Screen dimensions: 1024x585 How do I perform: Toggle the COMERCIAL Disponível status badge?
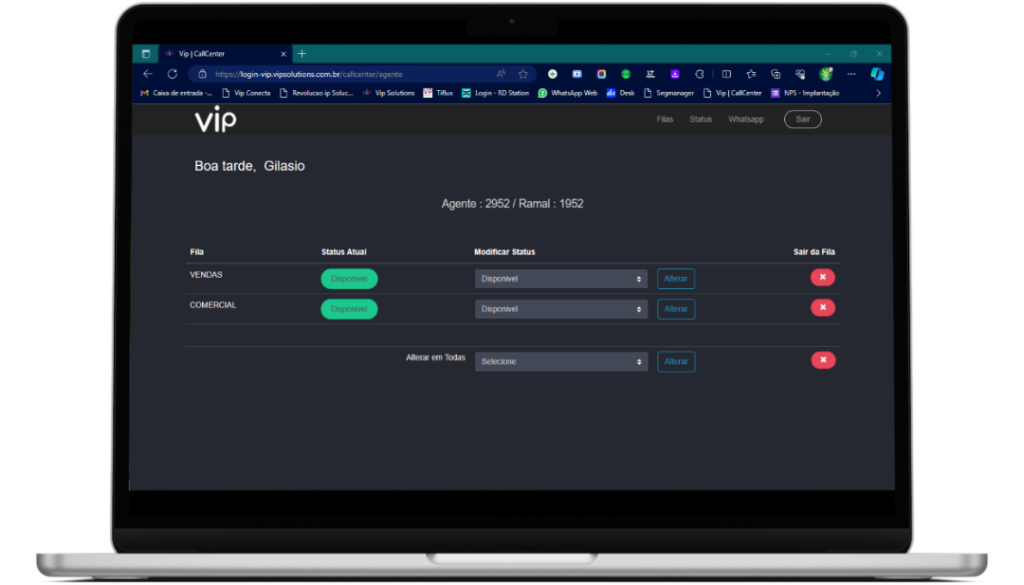point(349,309)
